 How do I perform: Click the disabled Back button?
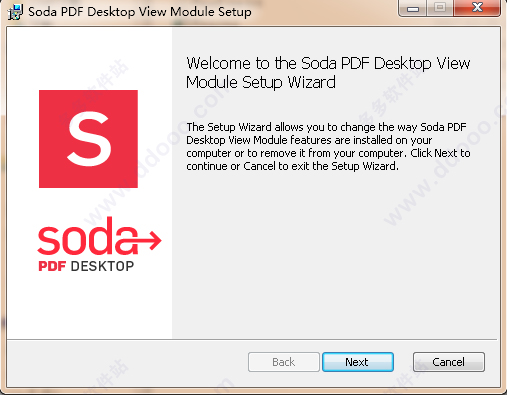pyautogui.click(x=284, y=362)
